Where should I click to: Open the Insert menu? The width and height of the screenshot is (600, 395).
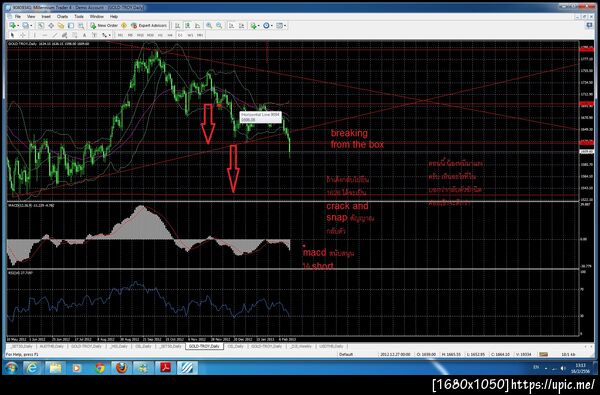(46, 16)
